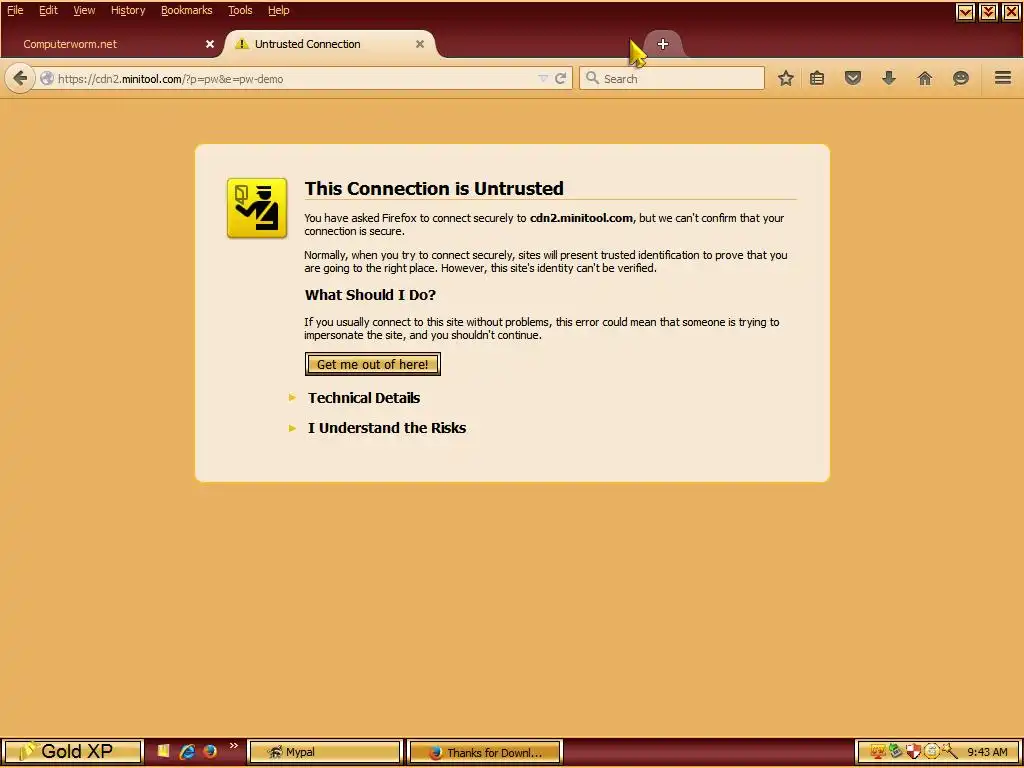Open the History menu
The width and height of the screenshot is (1024, 768).
pos(128,10)
